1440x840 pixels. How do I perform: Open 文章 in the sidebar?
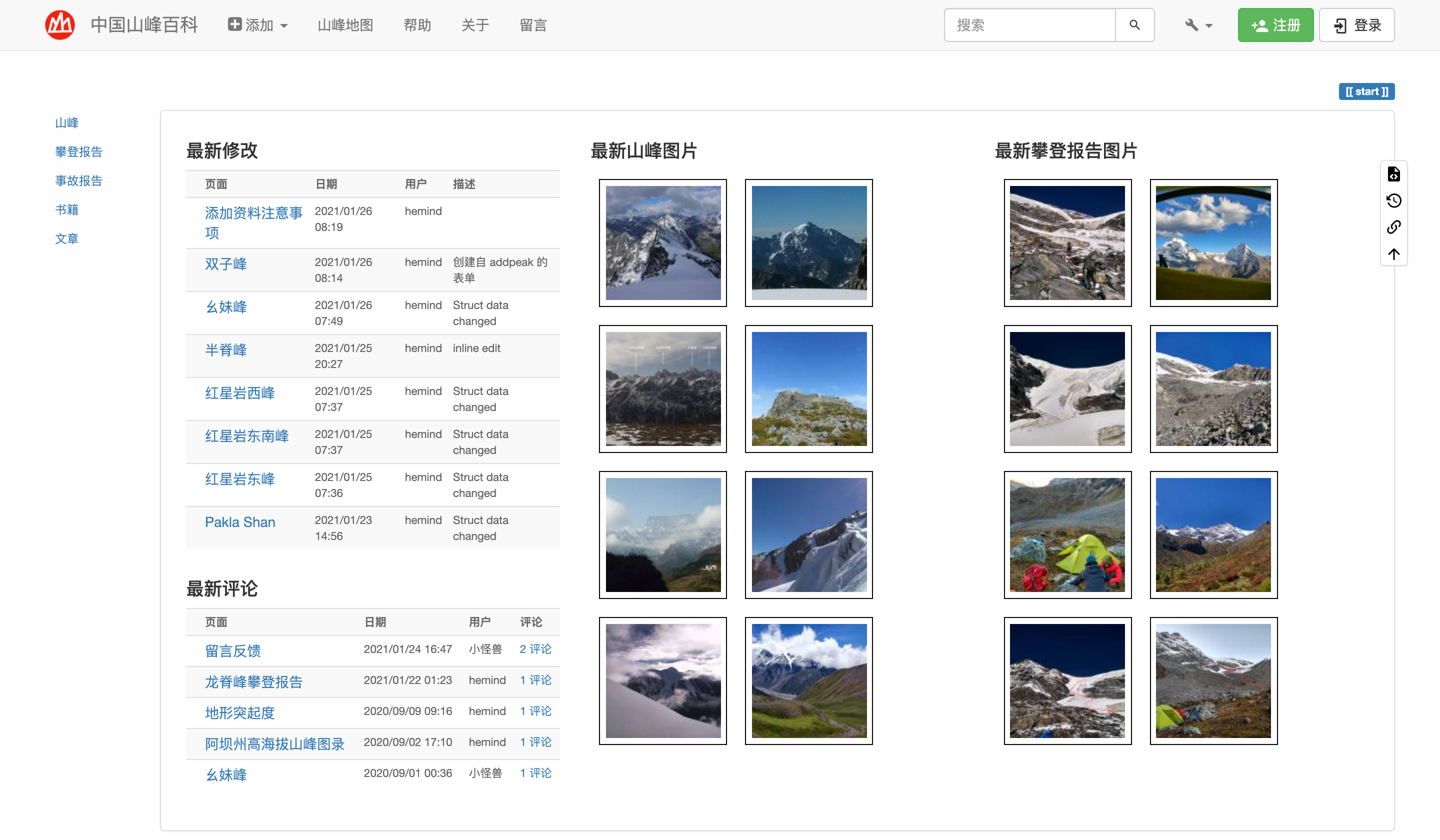67,239
